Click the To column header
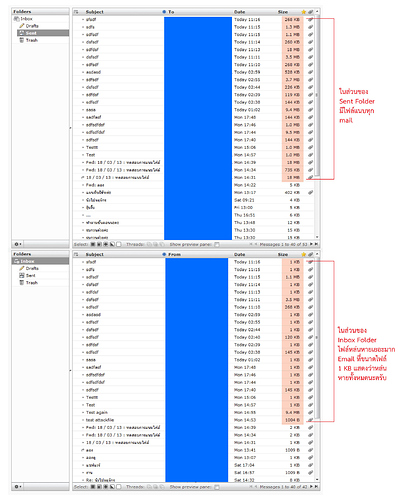398x500 pixels. click(x=171, y=12)
